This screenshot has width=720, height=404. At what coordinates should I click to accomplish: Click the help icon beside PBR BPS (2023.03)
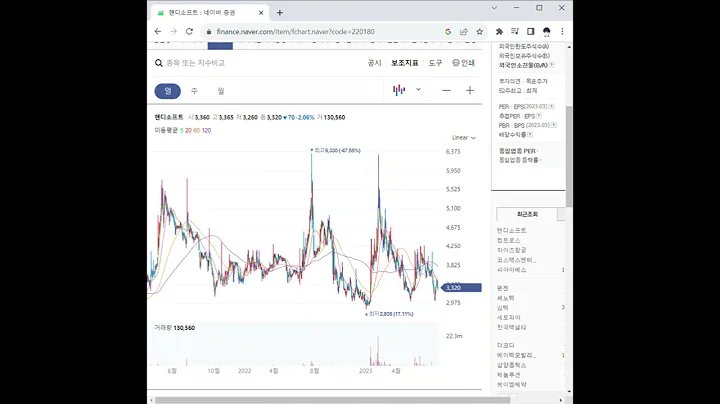point(554,125)
